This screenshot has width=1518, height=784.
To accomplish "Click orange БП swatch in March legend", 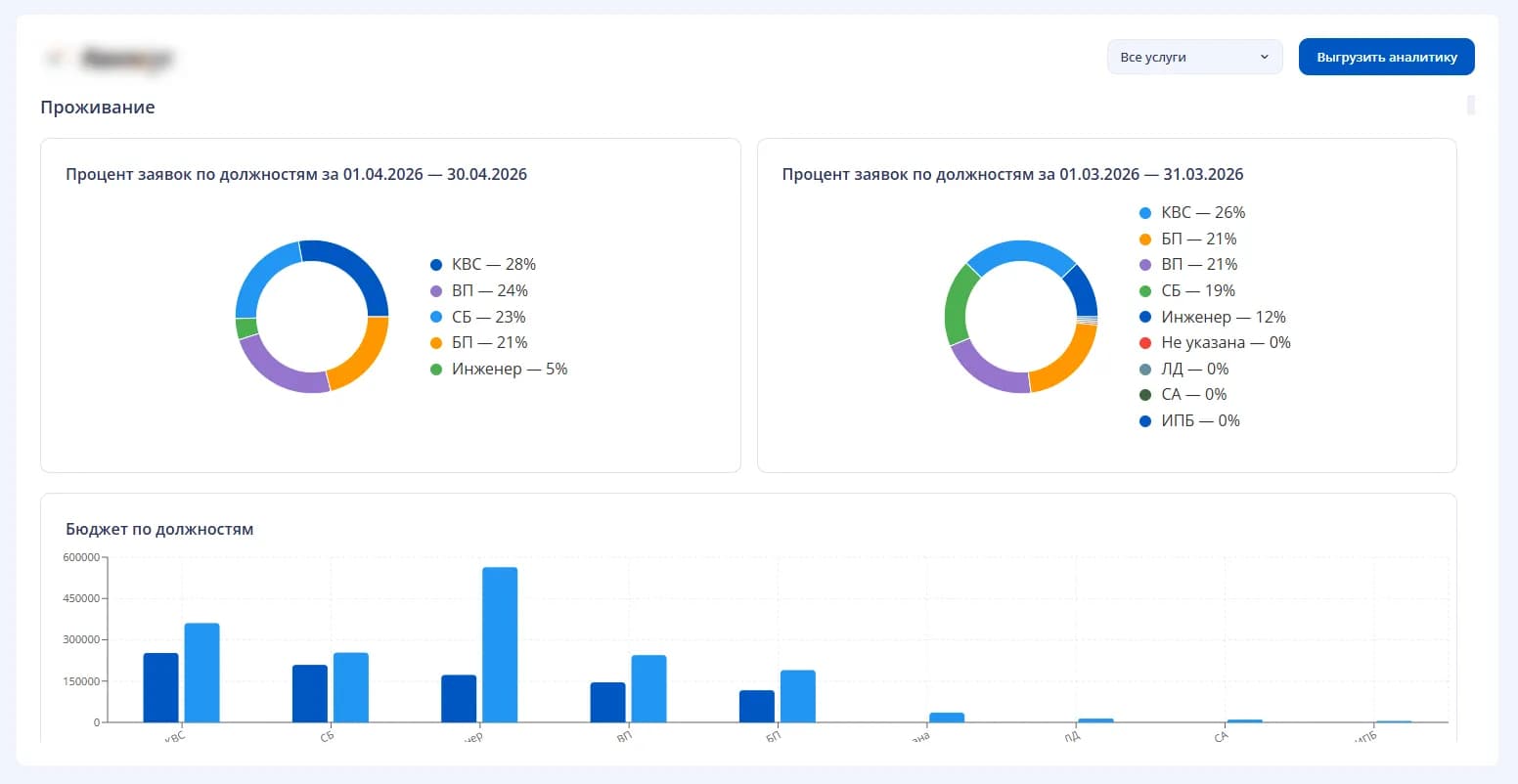I will (x=1145, y=239).
